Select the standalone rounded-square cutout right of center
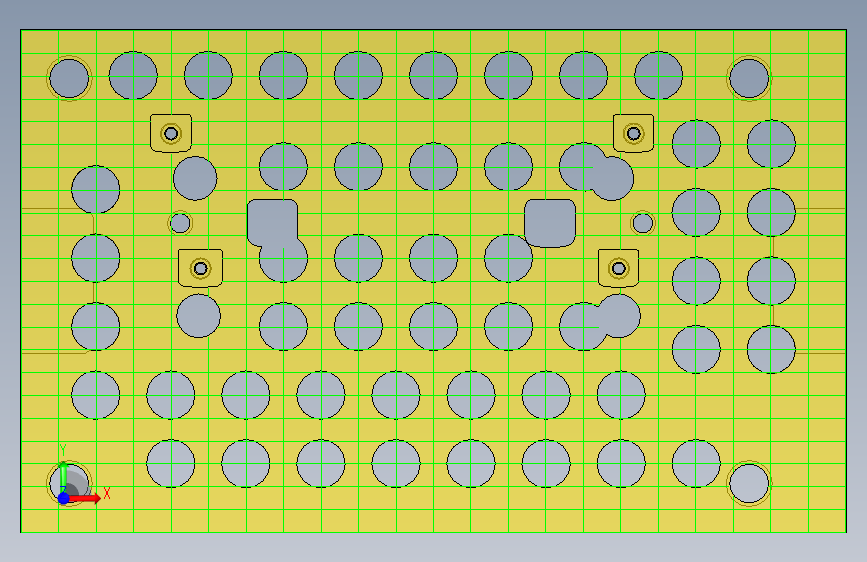This screenshot has height=562, width=867. coord(550,223)
